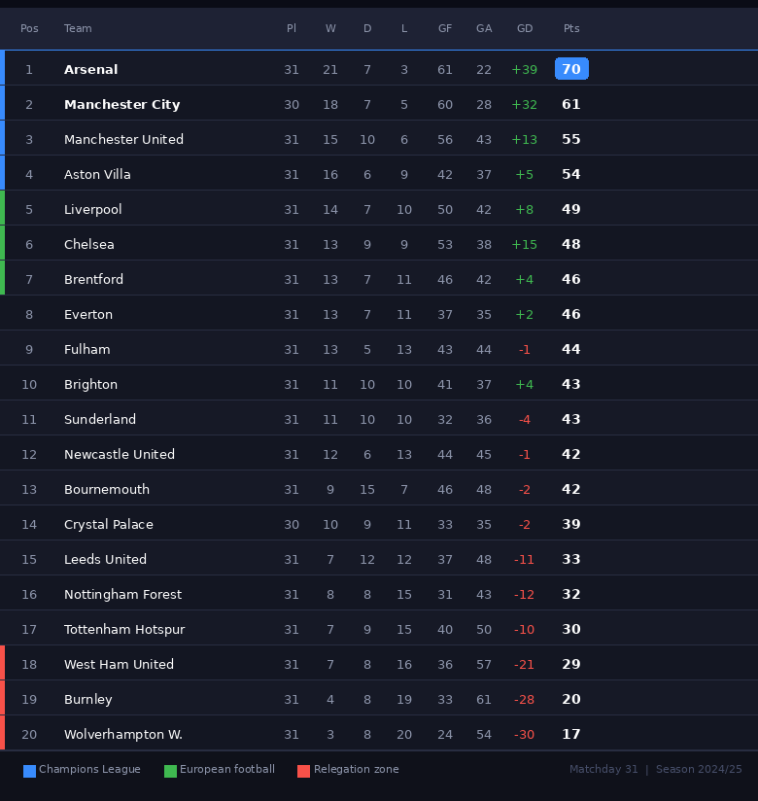This screenshot has width=758, height=801.
Task: Click the Tottenham Hotspur team name
Action: (124, 630)
